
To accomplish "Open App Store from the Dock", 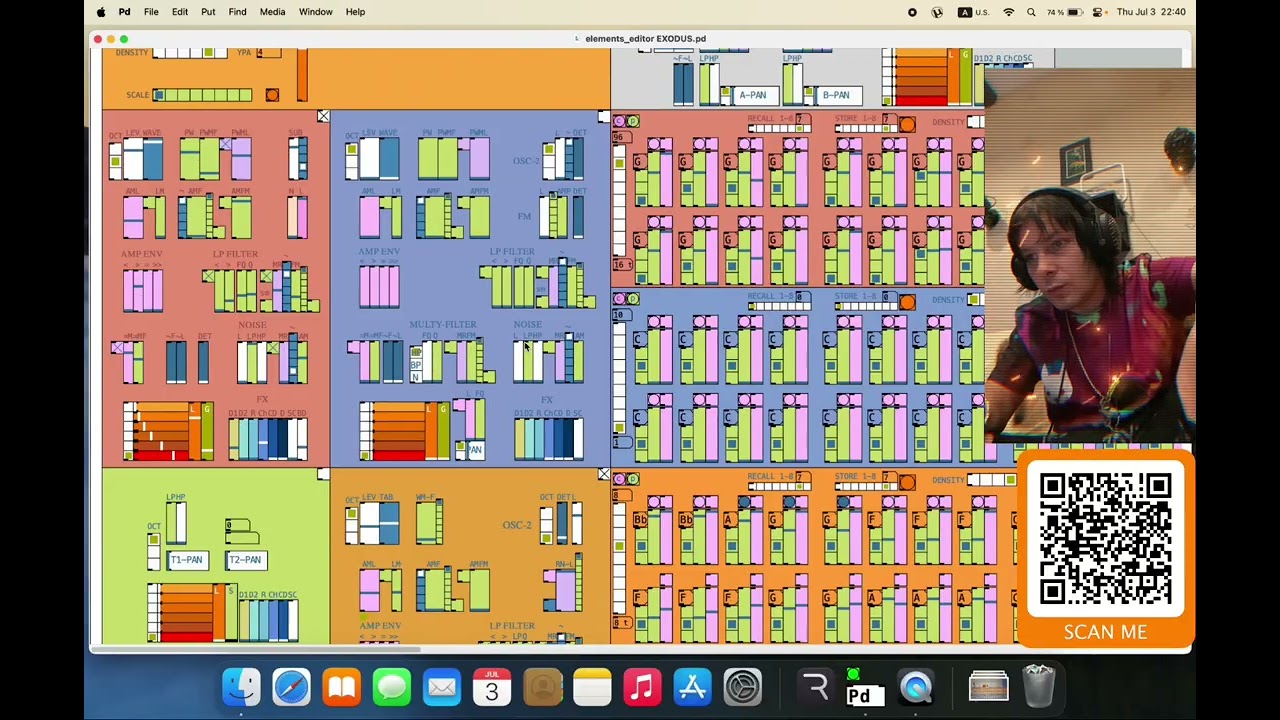I will (692, 687).
